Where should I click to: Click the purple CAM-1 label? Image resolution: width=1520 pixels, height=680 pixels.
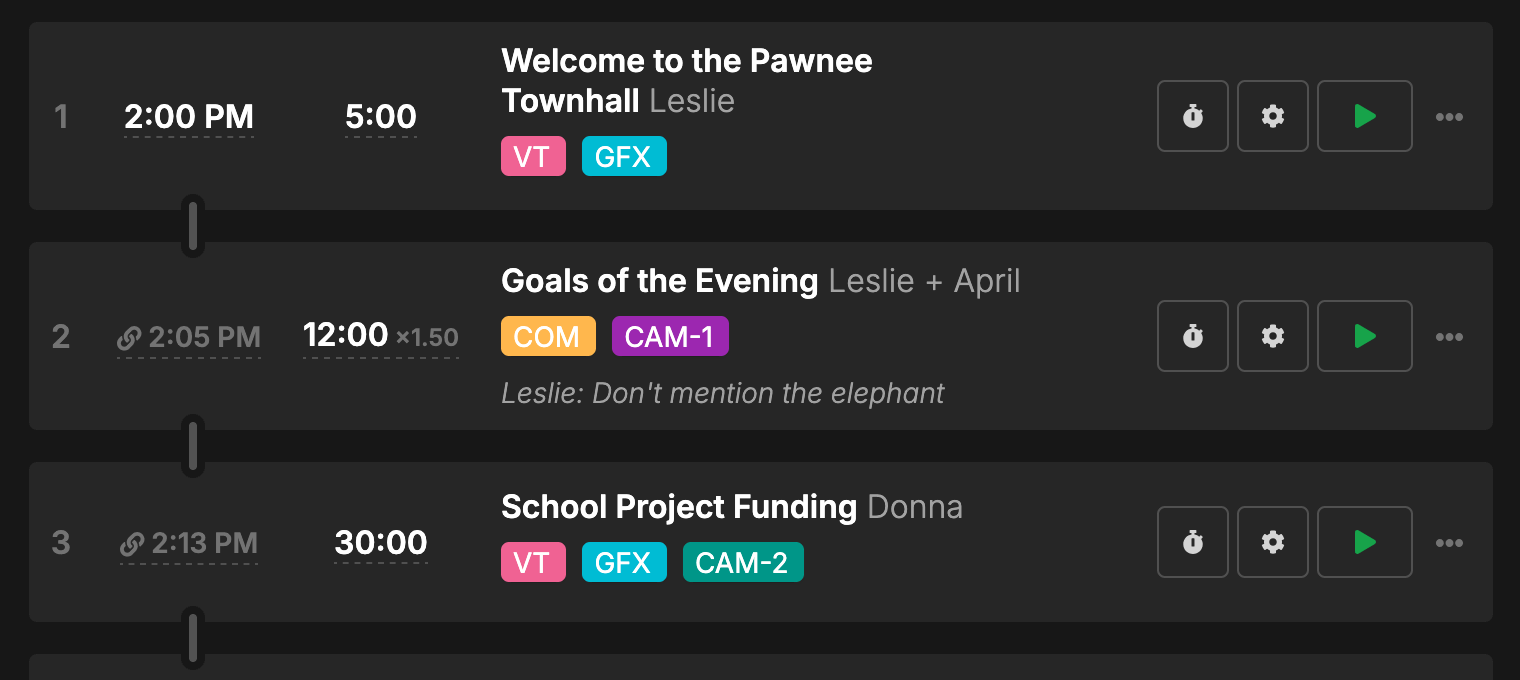click(x=670, y=337)
